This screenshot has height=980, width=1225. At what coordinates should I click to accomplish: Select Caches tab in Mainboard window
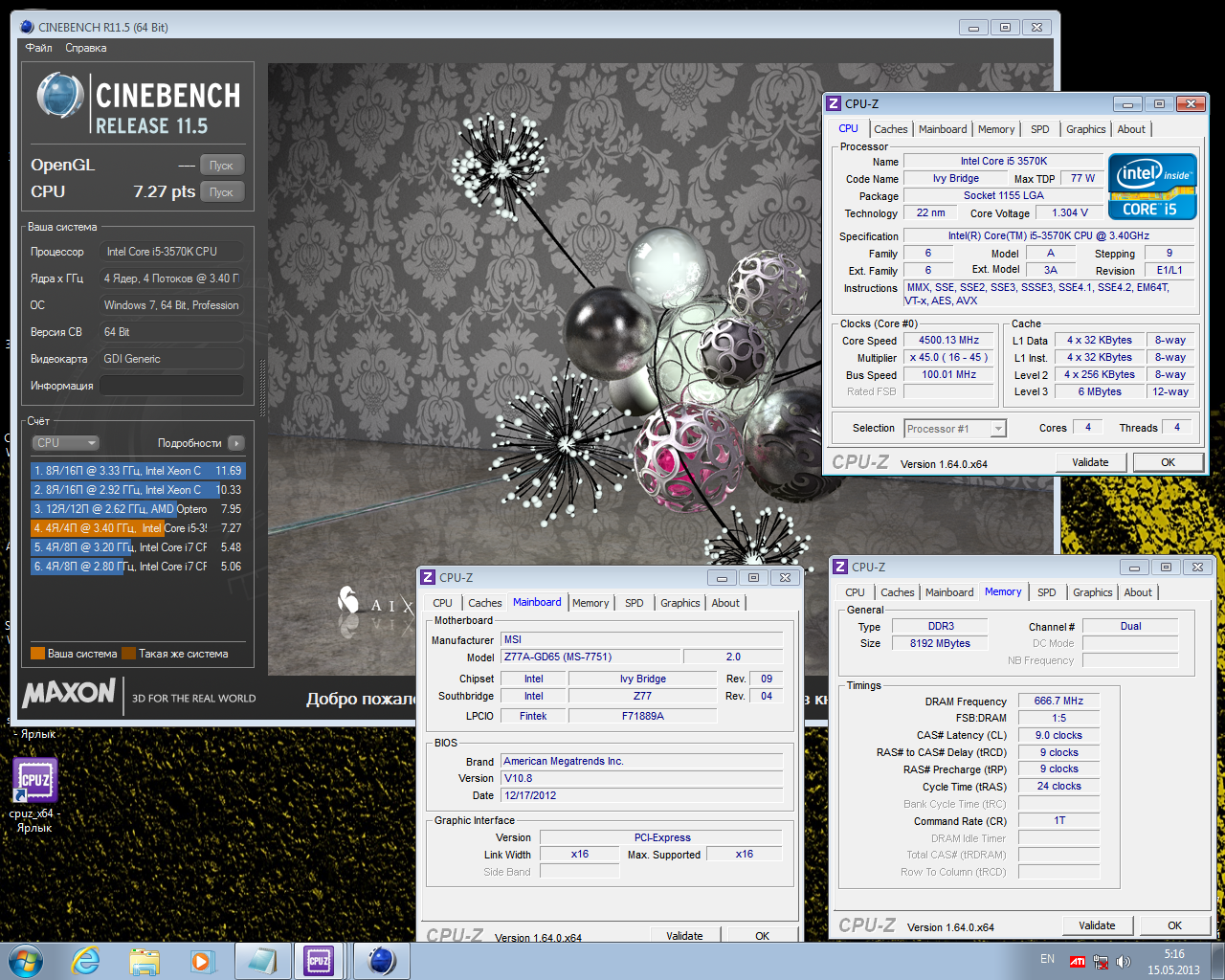pos(485,603)
